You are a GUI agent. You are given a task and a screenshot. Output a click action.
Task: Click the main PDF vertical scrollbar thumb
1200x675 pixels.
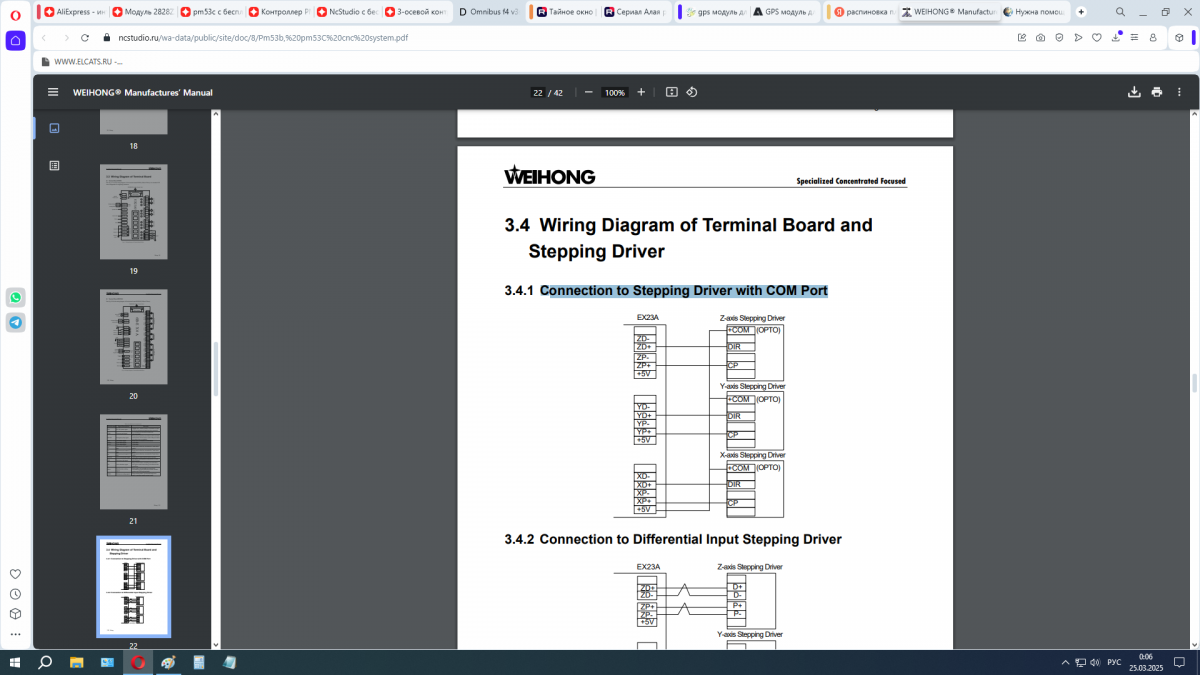(1194, 383)
